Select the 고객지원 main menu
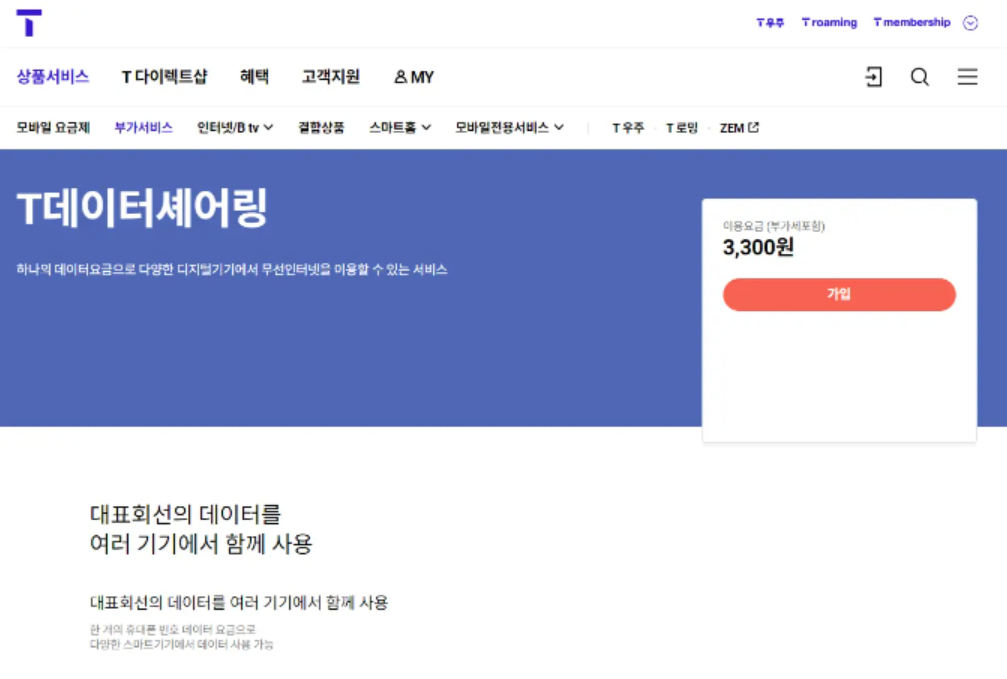This screenshot has width=1007, height=679. [x=331, y=76]
